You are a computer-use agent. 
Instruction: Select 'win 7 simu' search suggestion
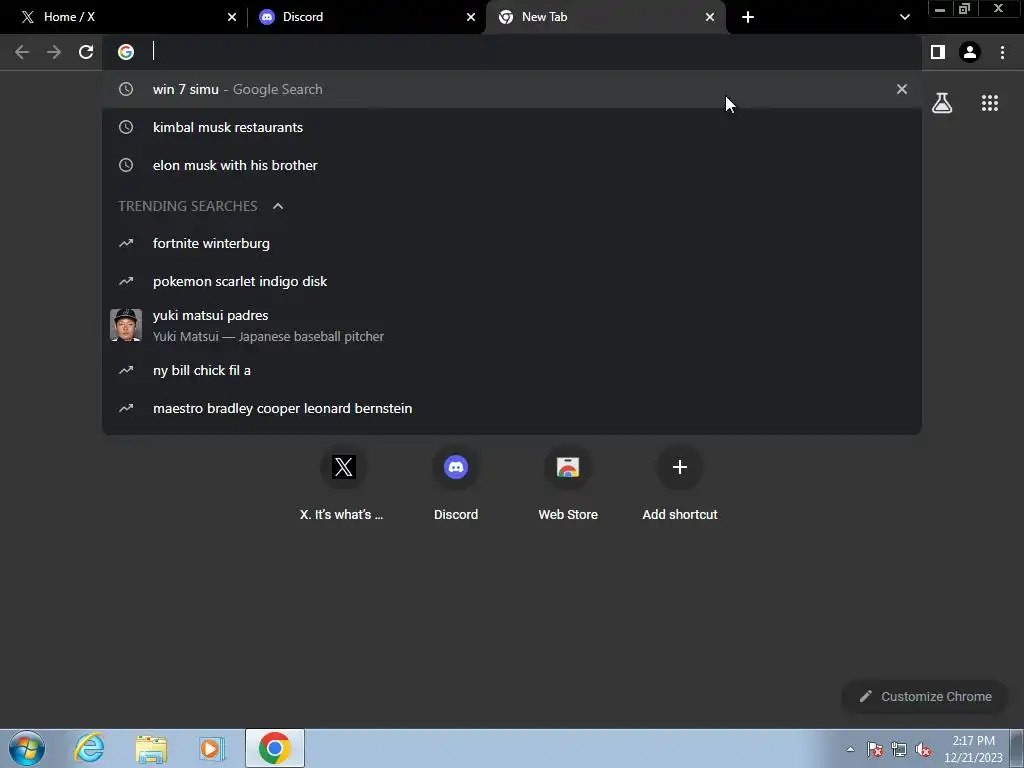point(512,89)
